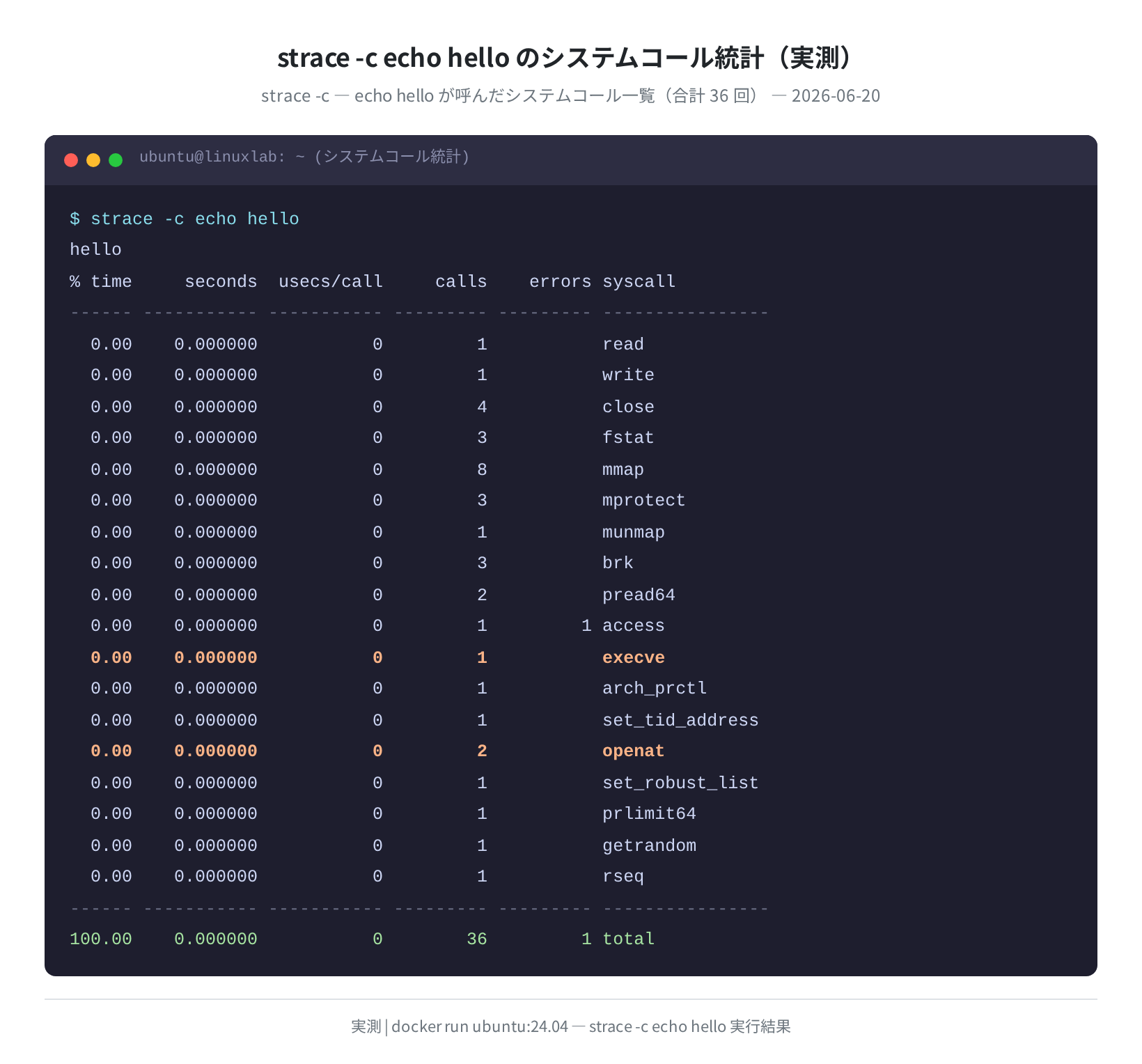The image size is (1142, 1064).
Task: Select the 'prlimit64' syscall name
Action: click(x=649, y=813)
